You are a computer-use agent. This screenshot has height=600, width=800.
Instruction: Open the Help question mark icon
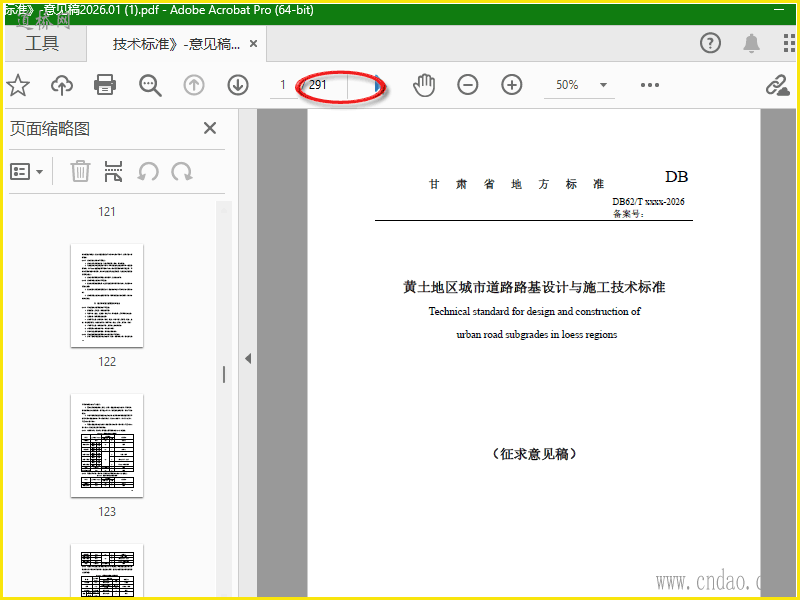tap(710, 43)
